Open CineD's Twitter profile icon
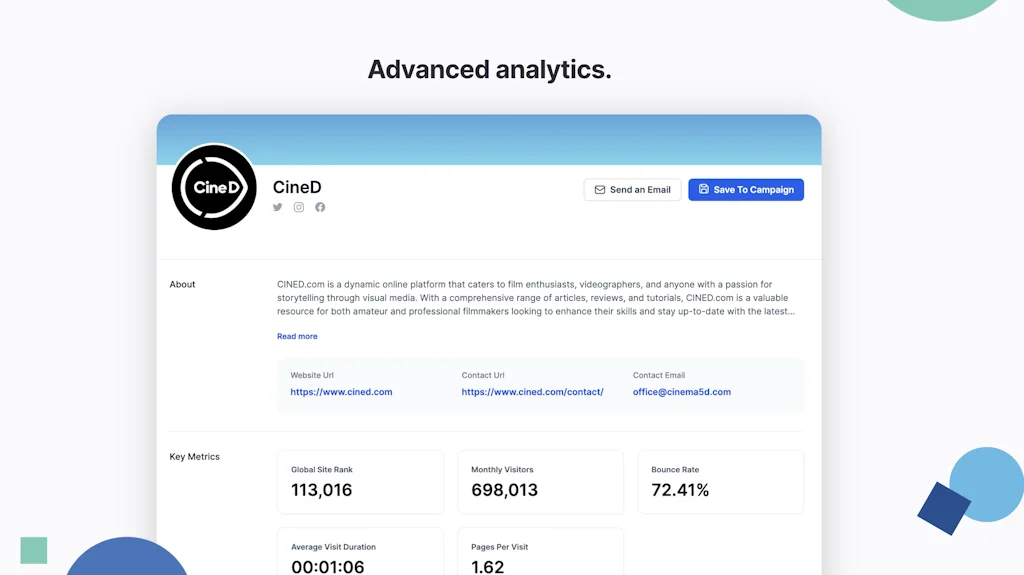This screenshot has width=1024, height=575. [278, 207]
